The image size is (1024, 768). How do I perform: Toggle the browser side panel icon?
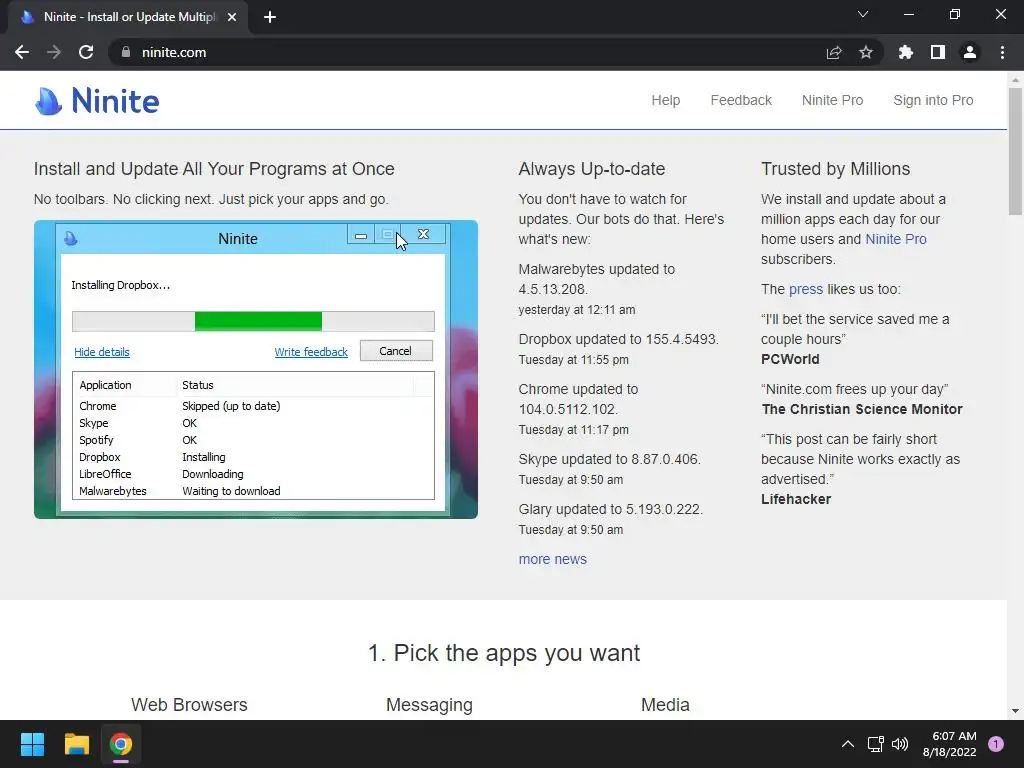tap(938, 52)
